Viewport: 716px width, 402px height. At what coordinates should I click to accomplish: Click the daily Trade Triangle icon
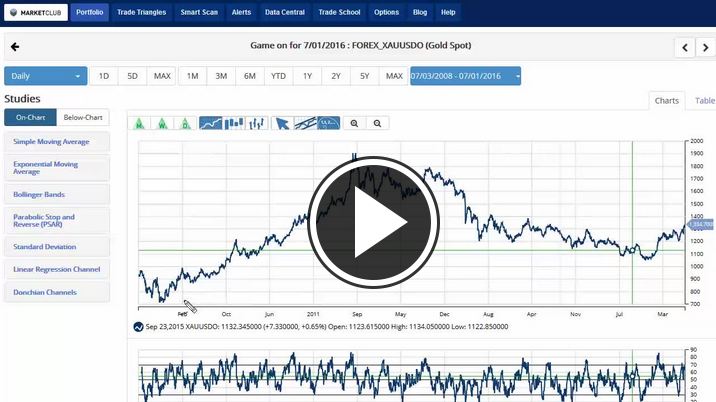coord(184,123)
